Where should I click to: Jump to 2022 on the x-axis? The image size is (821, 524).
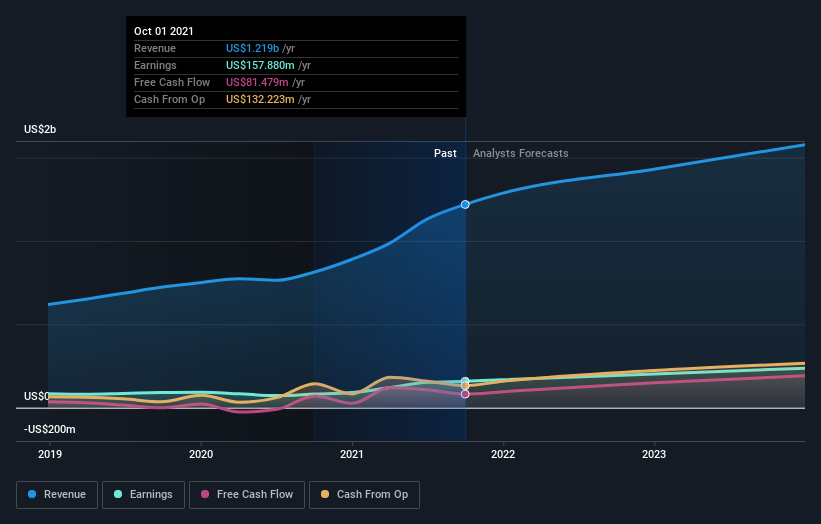click(x=503, y=453)
